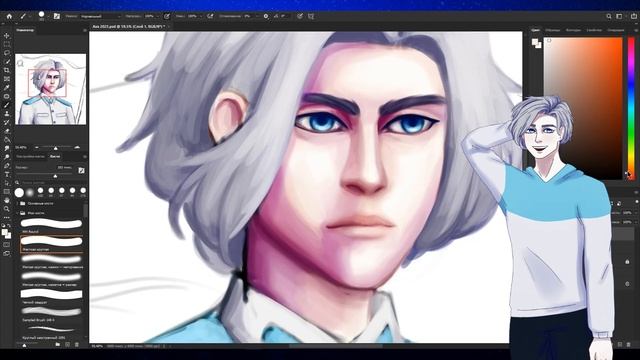Select the Rectangular Marquee tool

(7, 44)
